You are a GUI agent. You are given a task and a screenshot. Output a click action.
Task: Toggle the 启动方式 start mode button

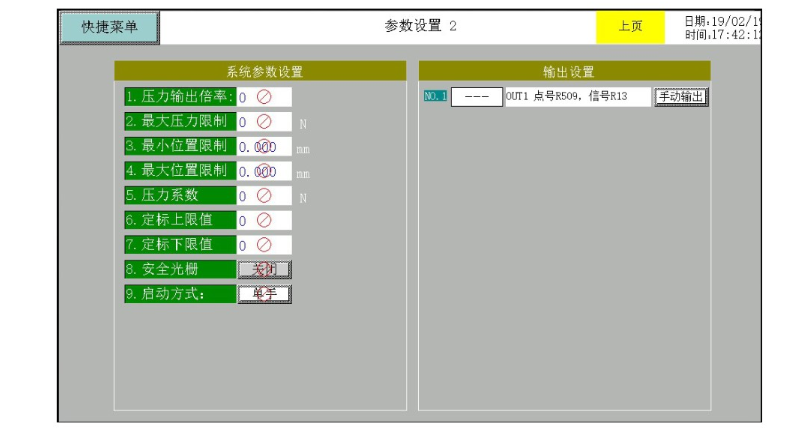tap(264, 294)
